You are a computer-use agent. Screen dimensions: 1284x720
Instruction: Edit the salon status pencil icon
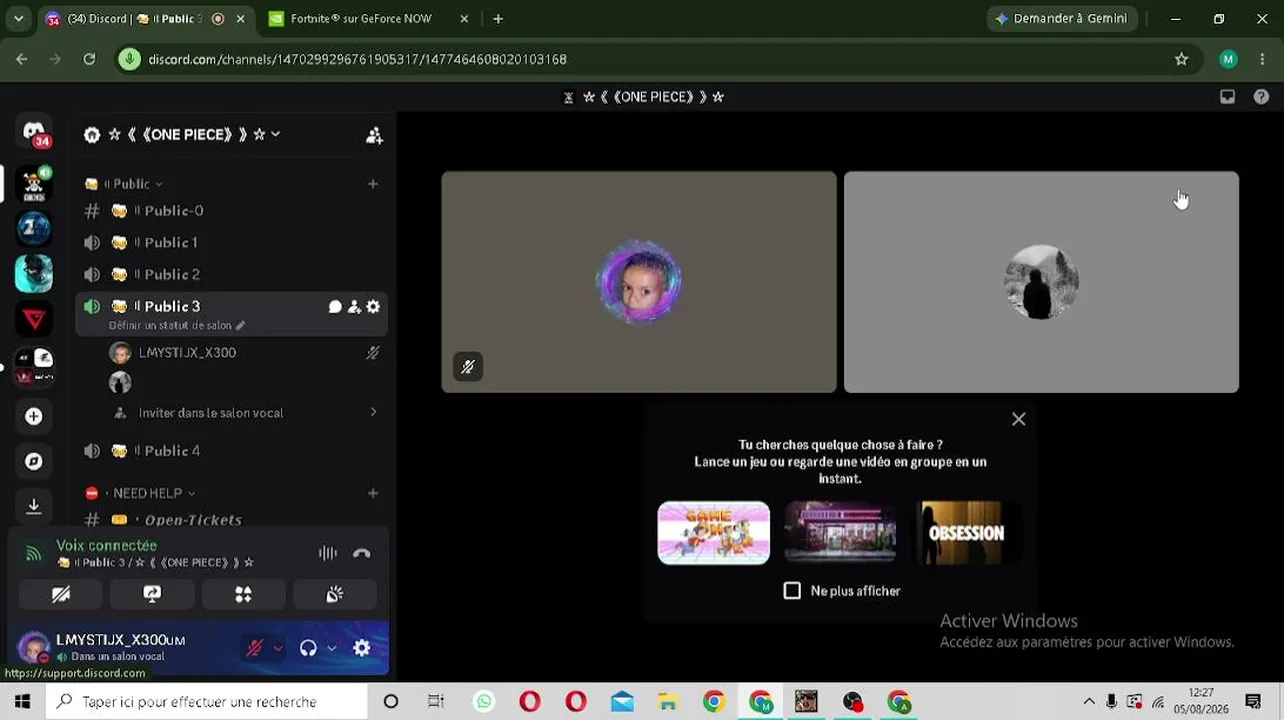click(240, 325)
